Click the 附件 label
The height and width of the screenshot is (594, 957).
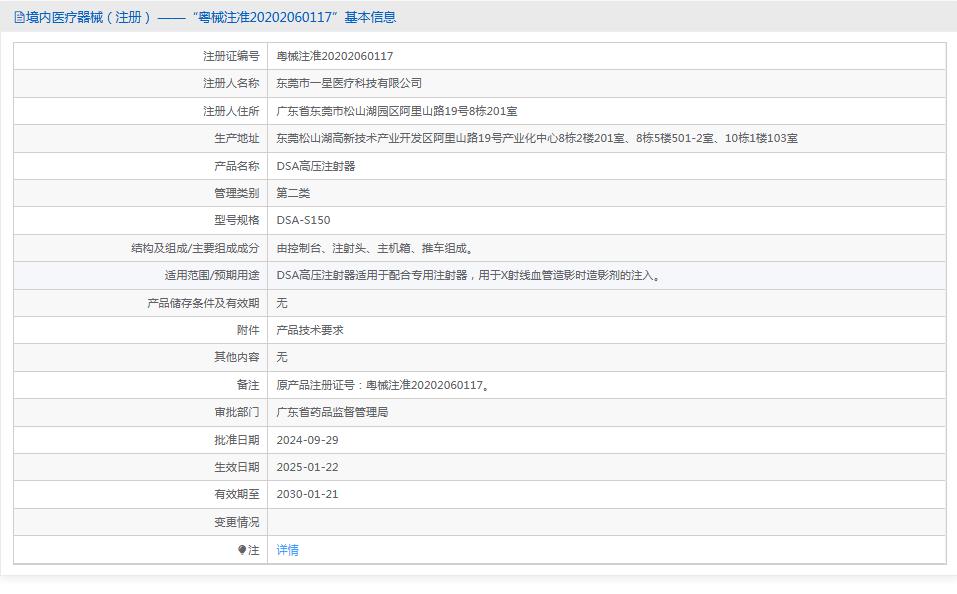[x=248, y=330]
